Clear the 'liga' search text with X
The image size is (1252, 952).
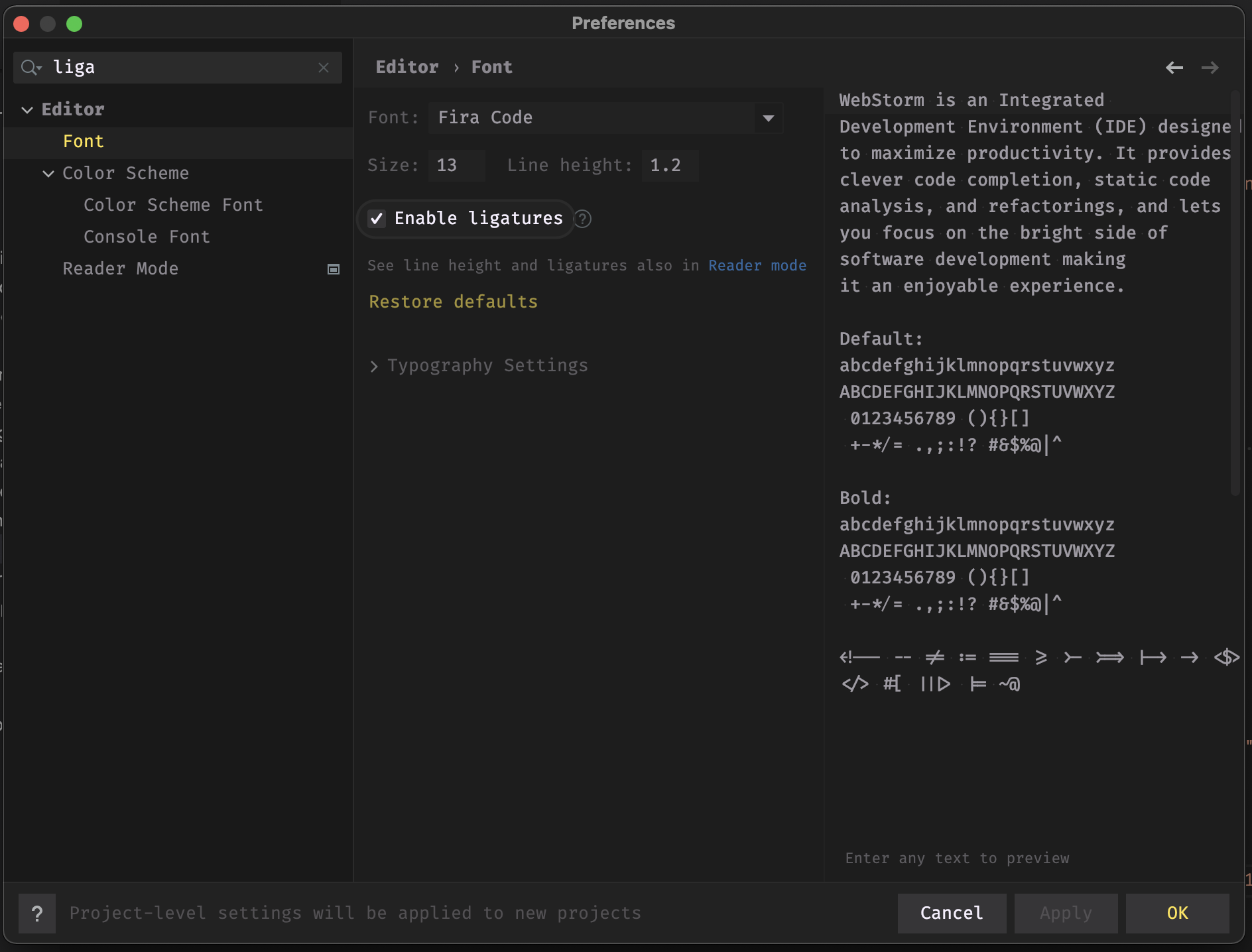pos(324,68)
